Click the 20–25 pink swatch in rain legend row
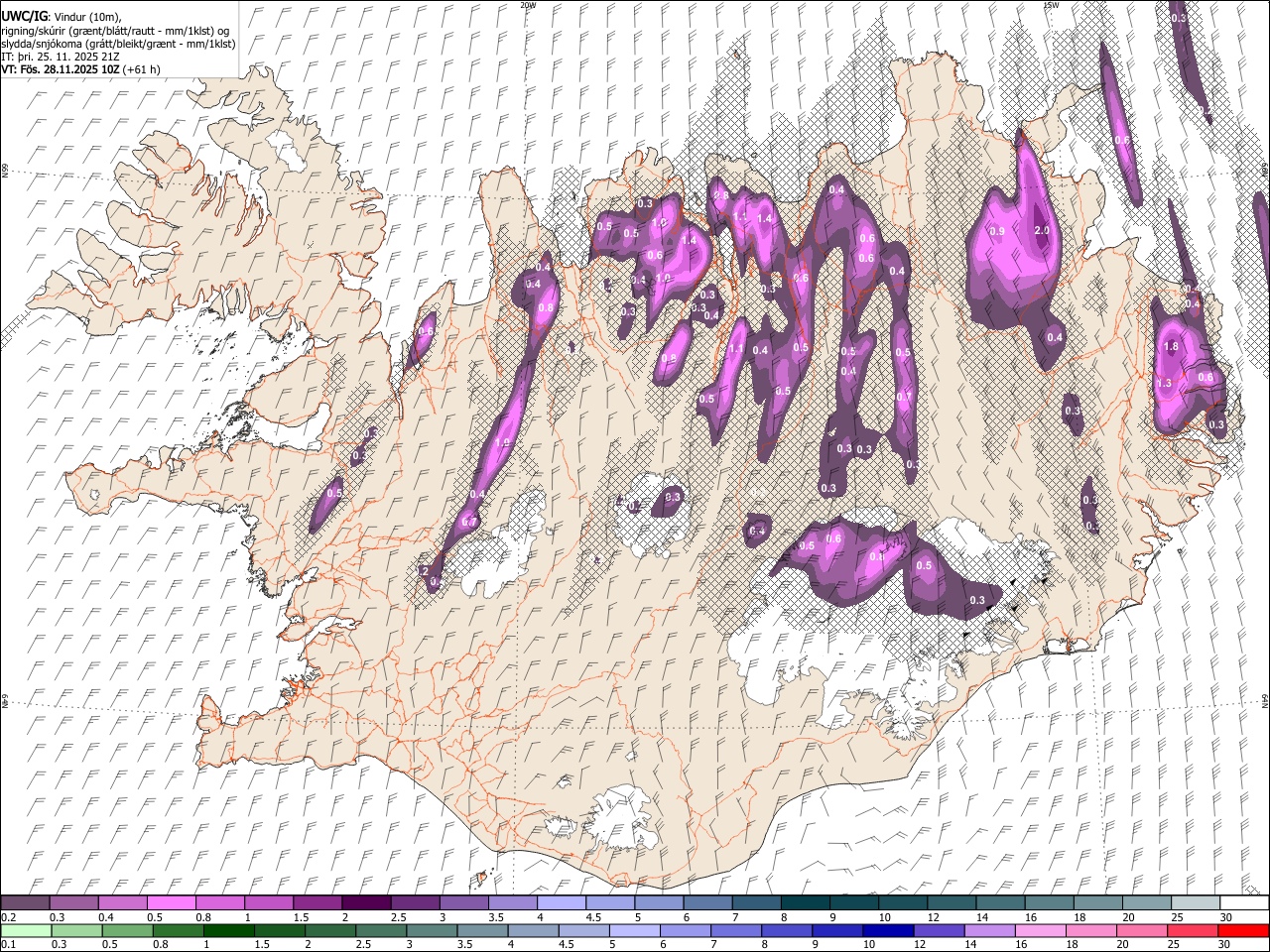The width and height of the screenshot is (1270, 952). coord(1141,931)
